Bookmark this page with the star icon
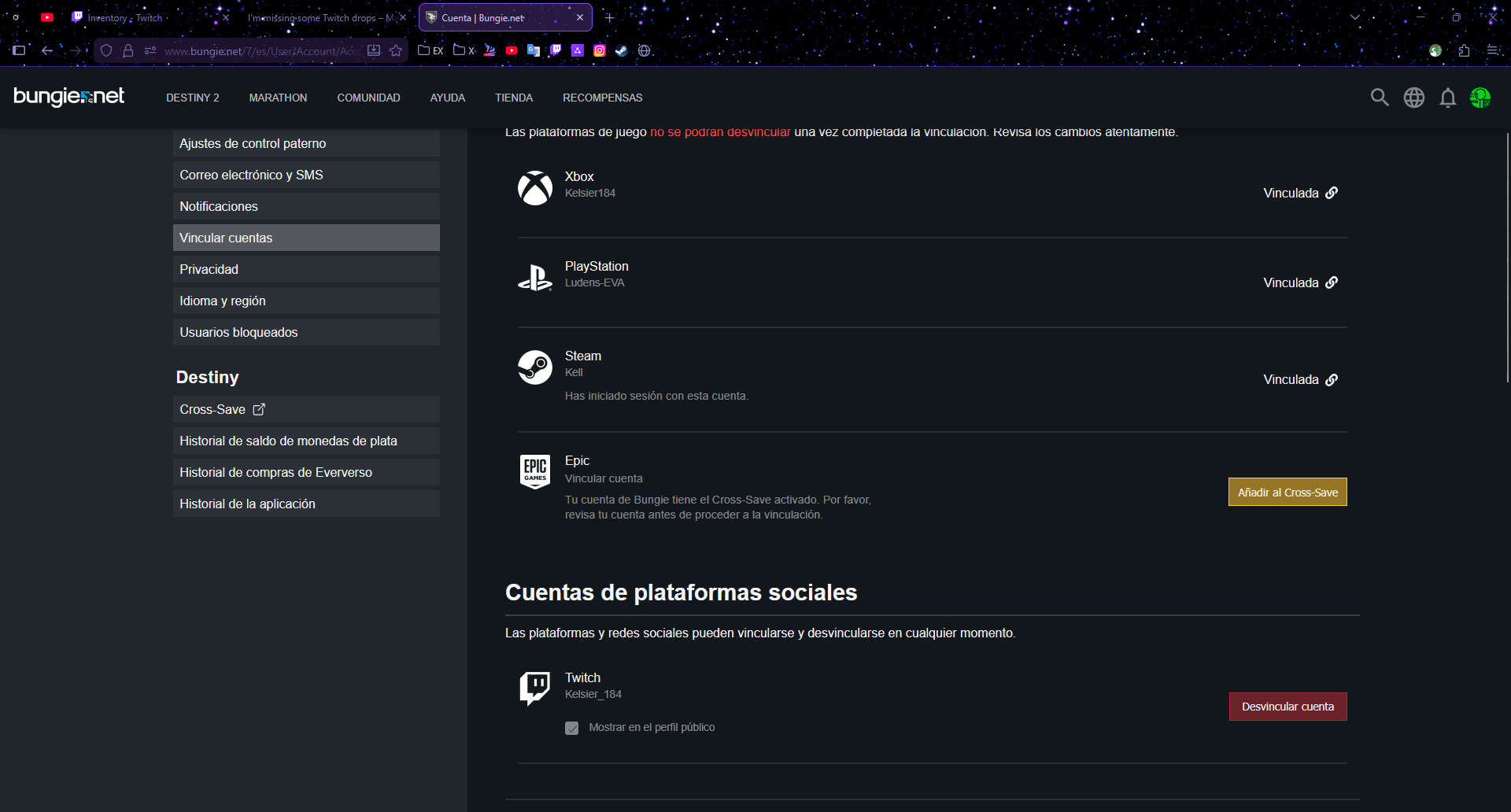Image resolution: width=1511 pixels, height=812 pixels. point(396,50)
